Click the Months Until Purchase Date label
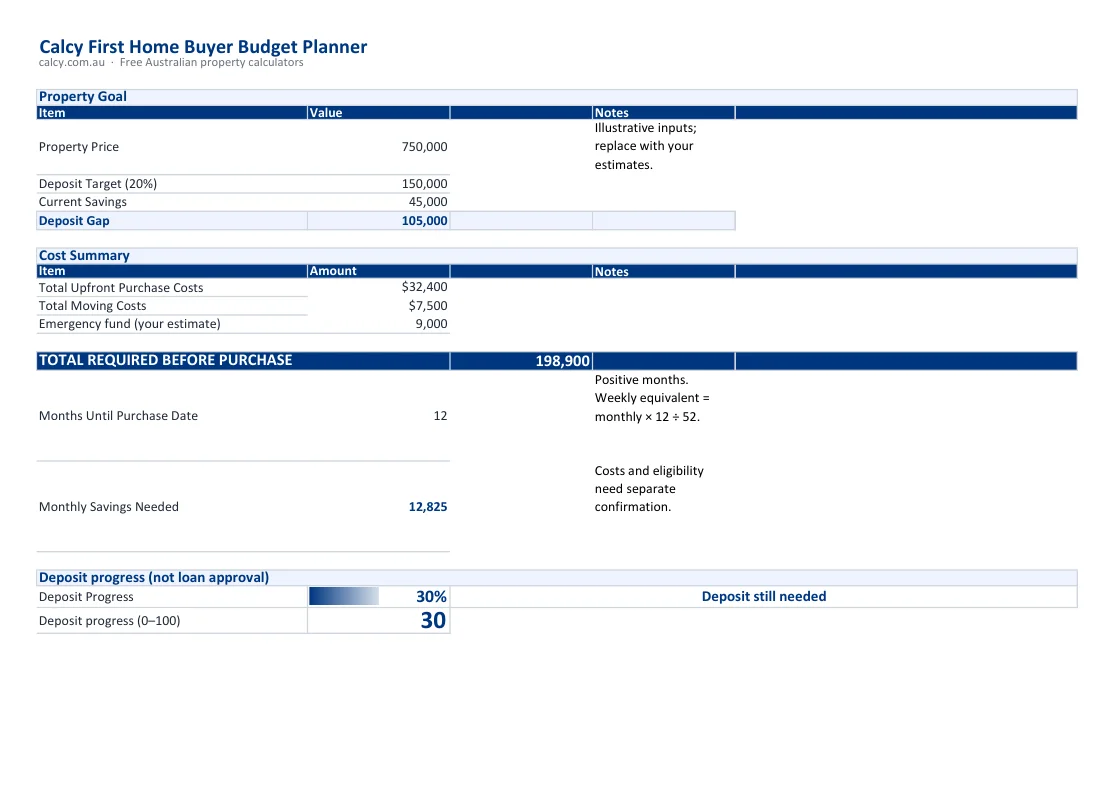1120x792 pixels. [x=118, y=416]
